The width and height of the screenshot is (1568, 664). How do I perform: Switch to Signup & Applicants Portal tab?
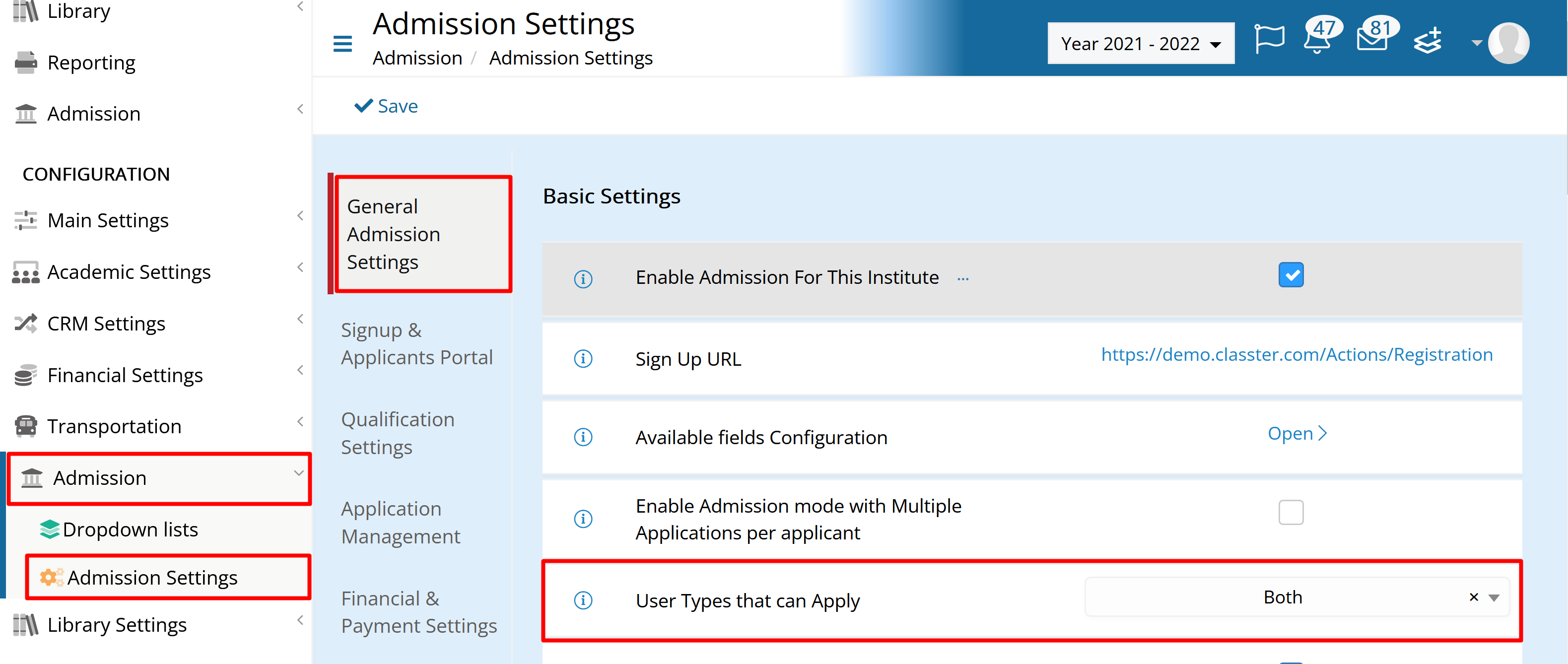[417, 343]
